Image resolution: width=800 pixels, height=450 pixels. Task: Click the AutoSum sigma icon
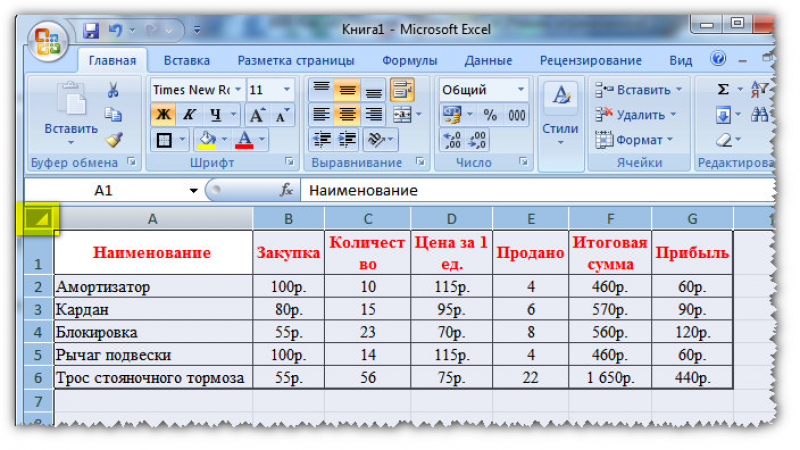[x=722, y=90]
